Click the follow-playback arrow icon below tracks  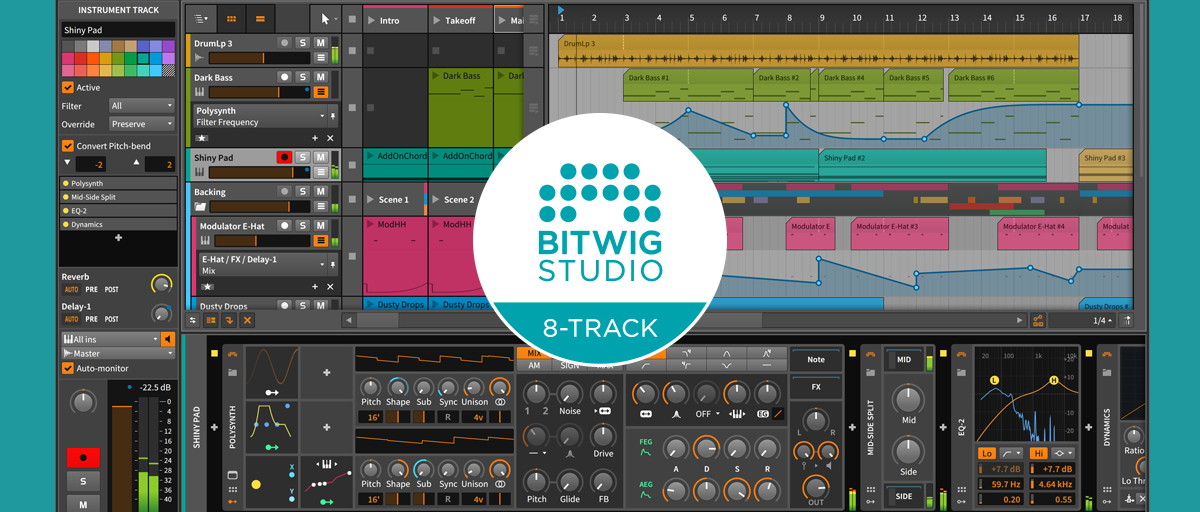tap(229, 320)
